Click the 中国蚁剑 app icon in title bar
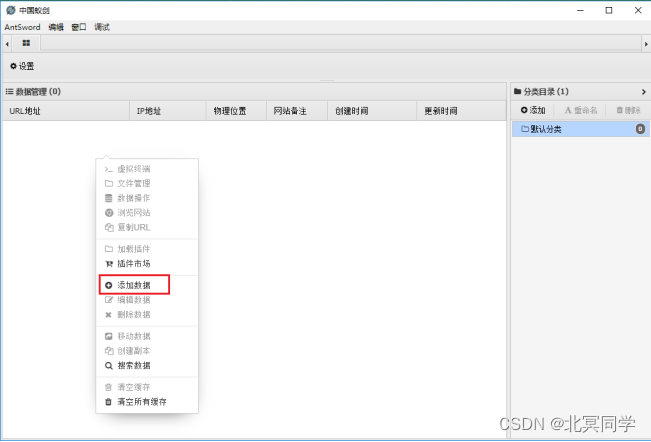 pos(11,10)
